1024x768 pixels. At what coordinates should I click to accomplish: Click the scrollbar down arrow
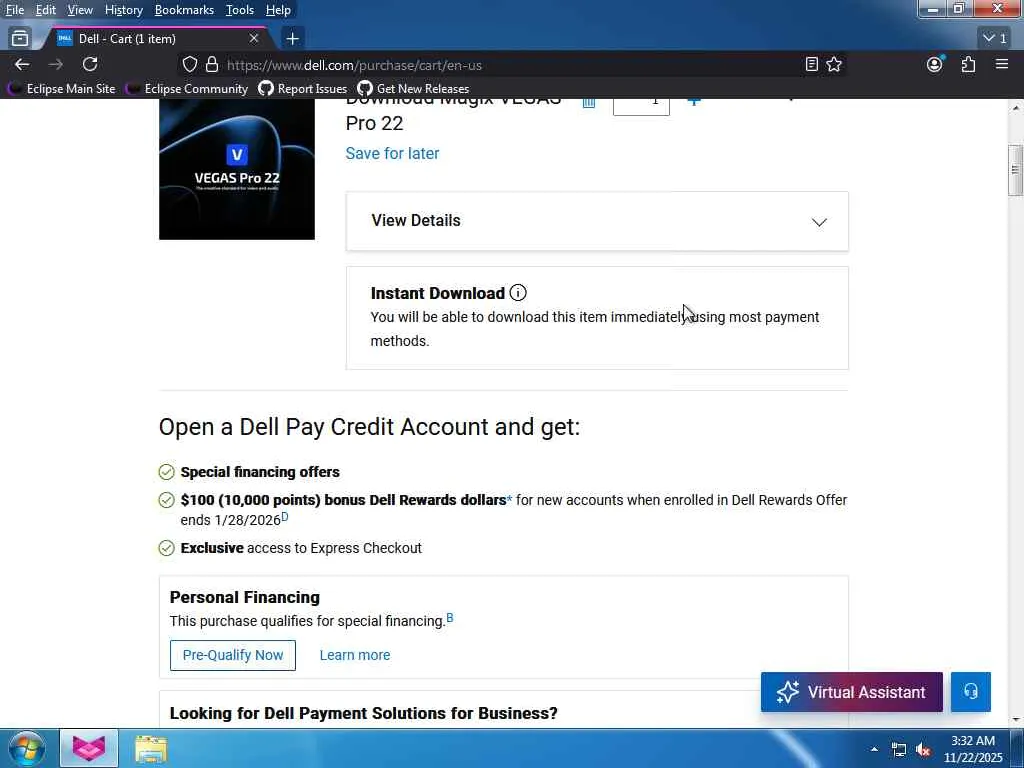pos(1015,719)
